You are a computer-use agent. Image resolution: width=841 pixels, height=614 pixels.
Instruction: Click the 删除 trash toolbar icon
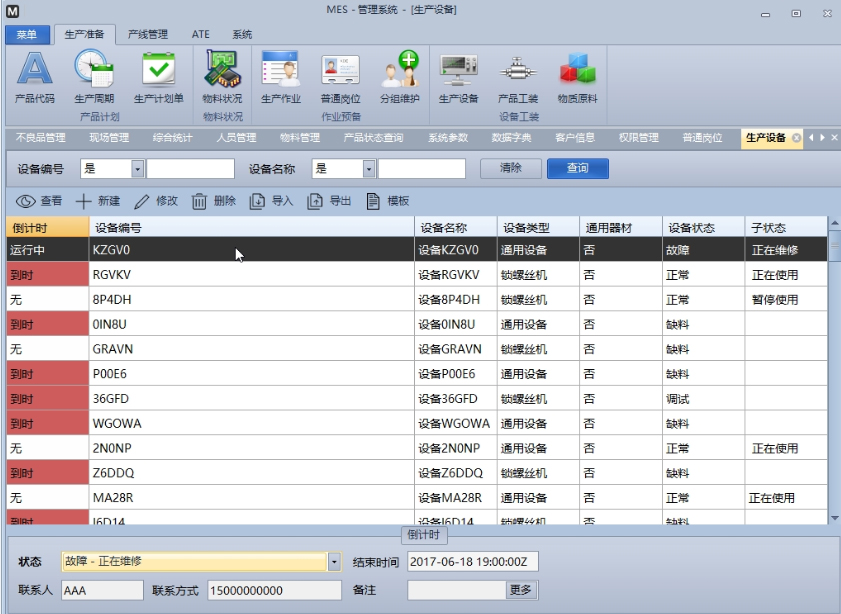(200, 201)
